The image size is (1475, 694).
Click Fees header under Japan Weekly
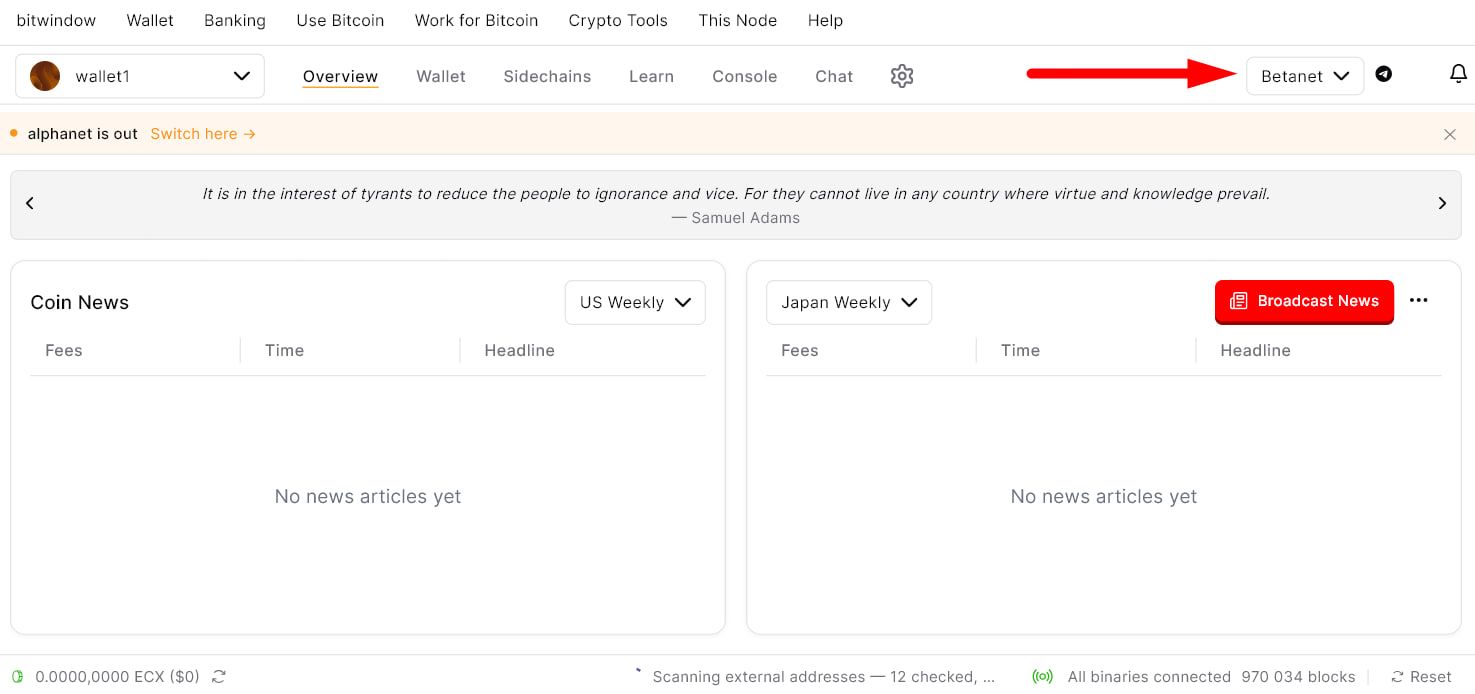click(x=799, y=350)
